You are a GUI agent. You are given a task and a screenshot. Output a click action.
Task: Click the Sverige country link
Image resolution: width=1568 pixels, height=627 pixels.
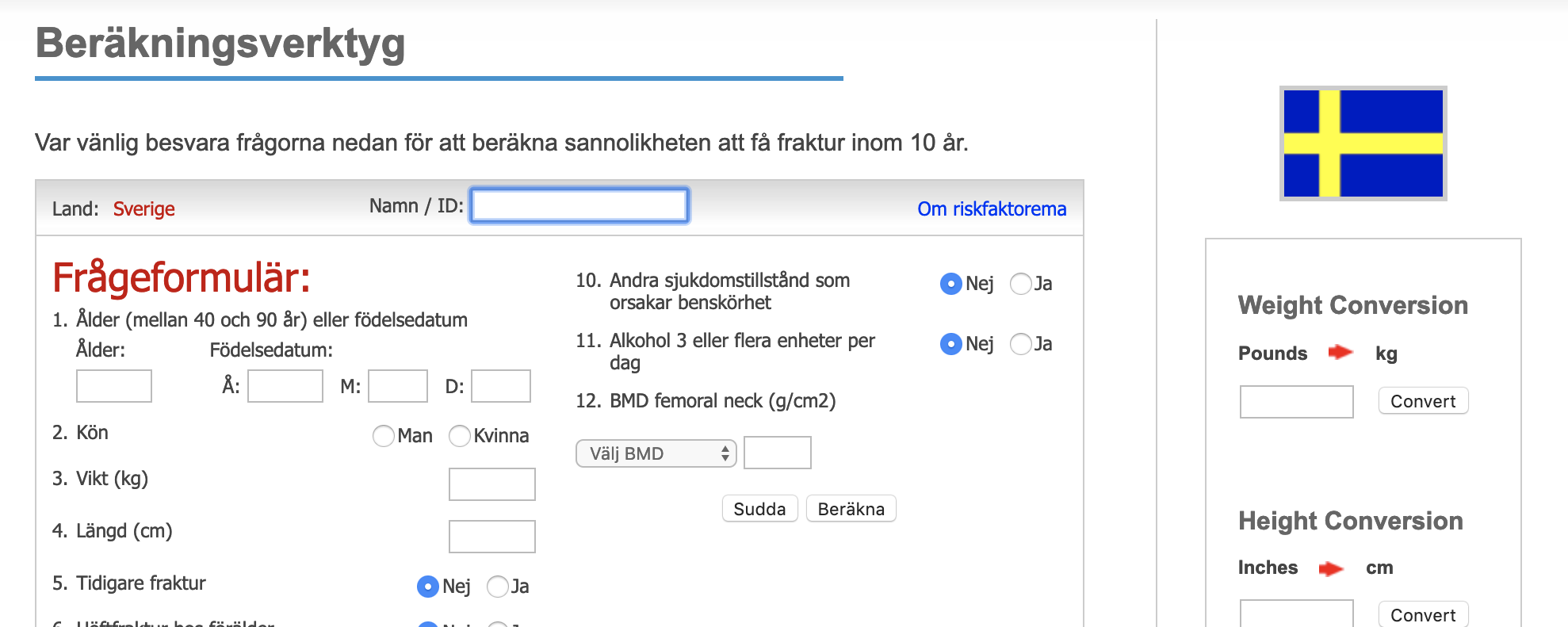(144, 208)
